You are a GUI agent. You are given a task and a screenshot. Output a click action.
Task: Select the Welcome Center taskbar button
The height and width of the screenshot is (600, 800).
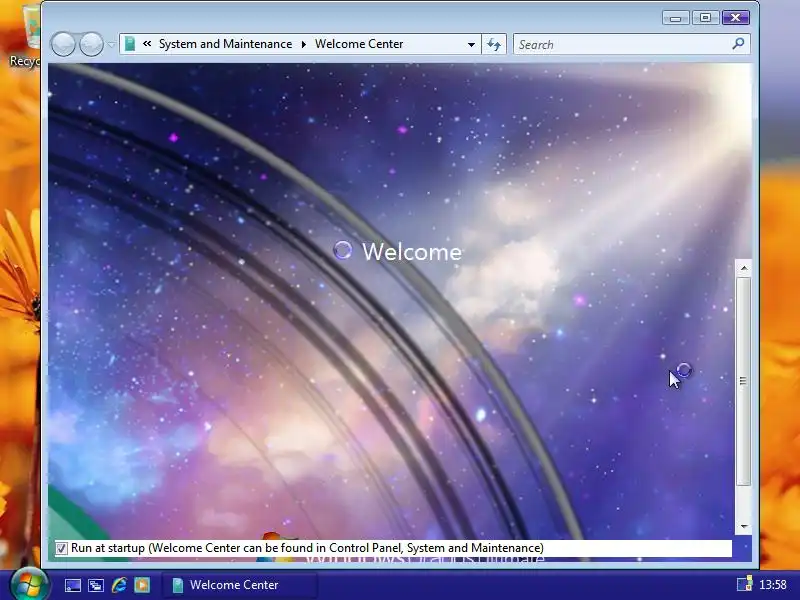[x=239, y=585]
